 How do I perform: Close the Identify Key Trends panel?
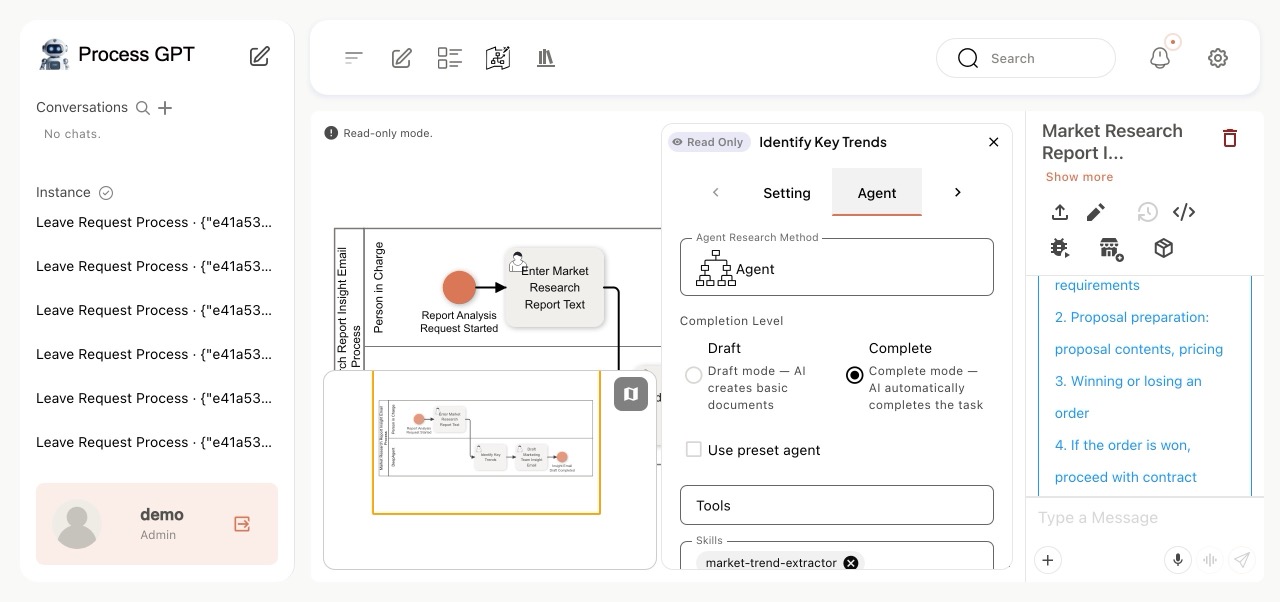pos(993,142)
